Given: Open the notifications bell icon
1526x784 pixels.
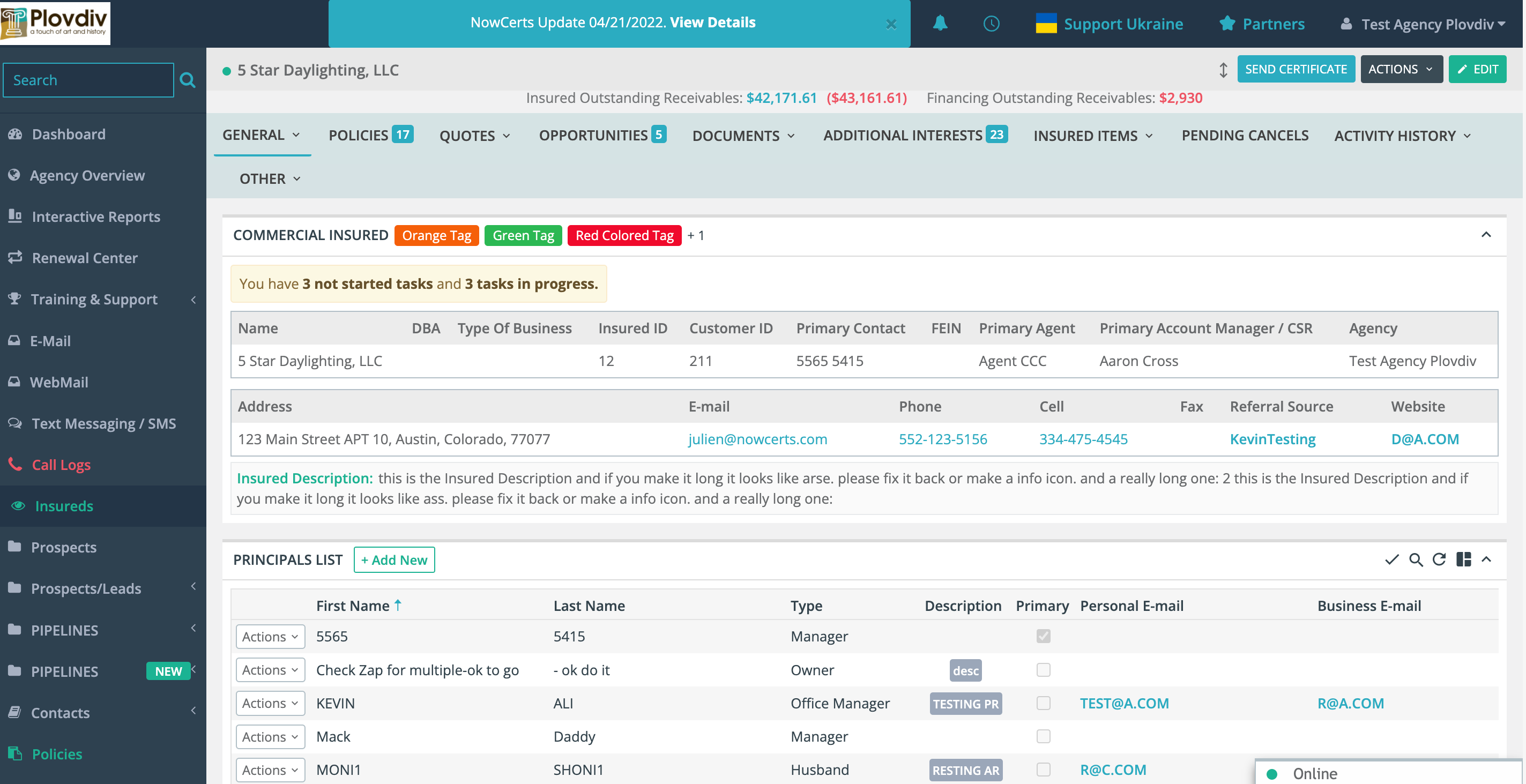Looking at the screenshot, I should point(941,24).
